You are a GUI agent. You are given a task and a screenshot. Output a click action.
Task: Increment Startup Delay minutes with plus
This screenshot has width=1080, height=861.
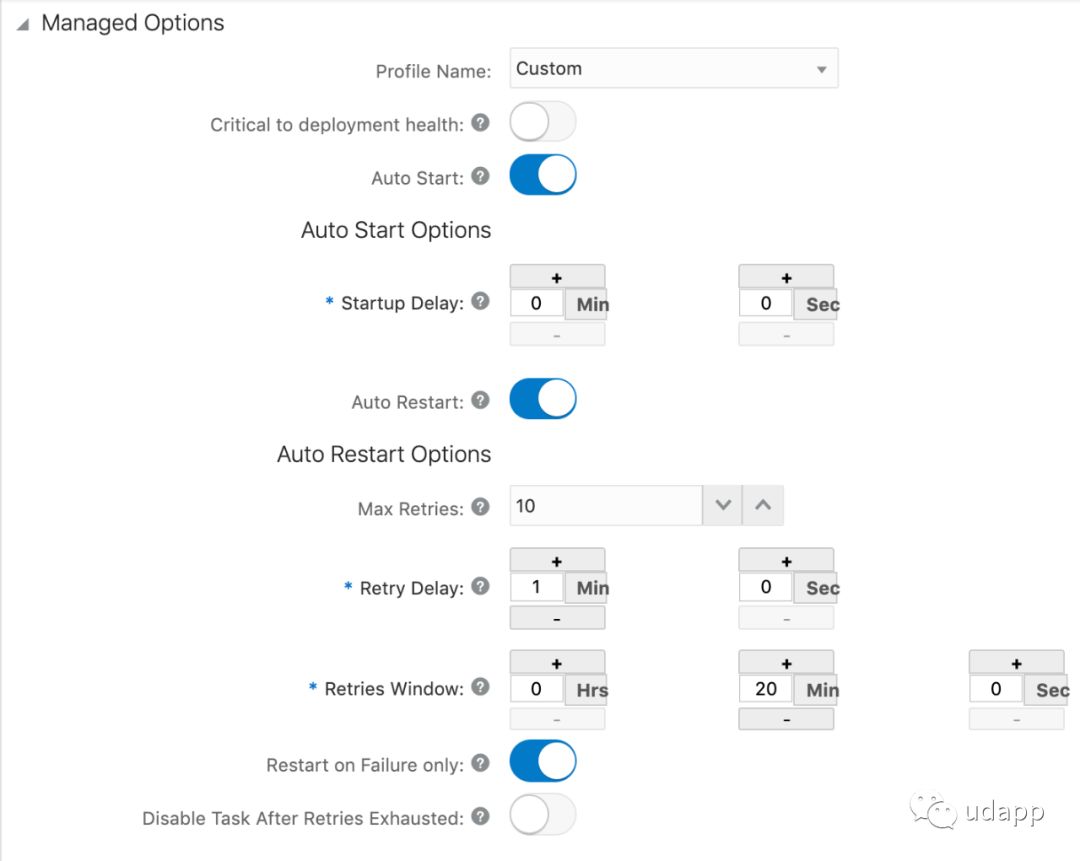pos(557,277)
